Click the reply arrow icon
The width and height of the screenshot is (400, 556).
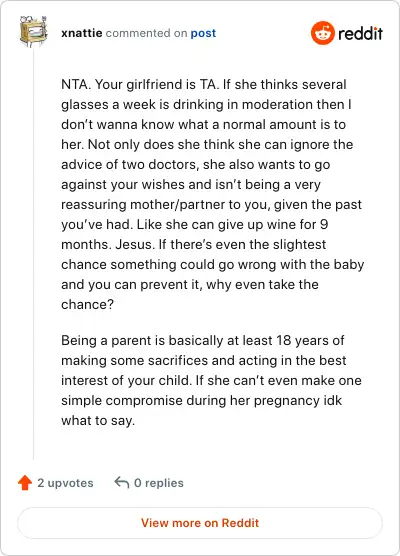[122, 482]
